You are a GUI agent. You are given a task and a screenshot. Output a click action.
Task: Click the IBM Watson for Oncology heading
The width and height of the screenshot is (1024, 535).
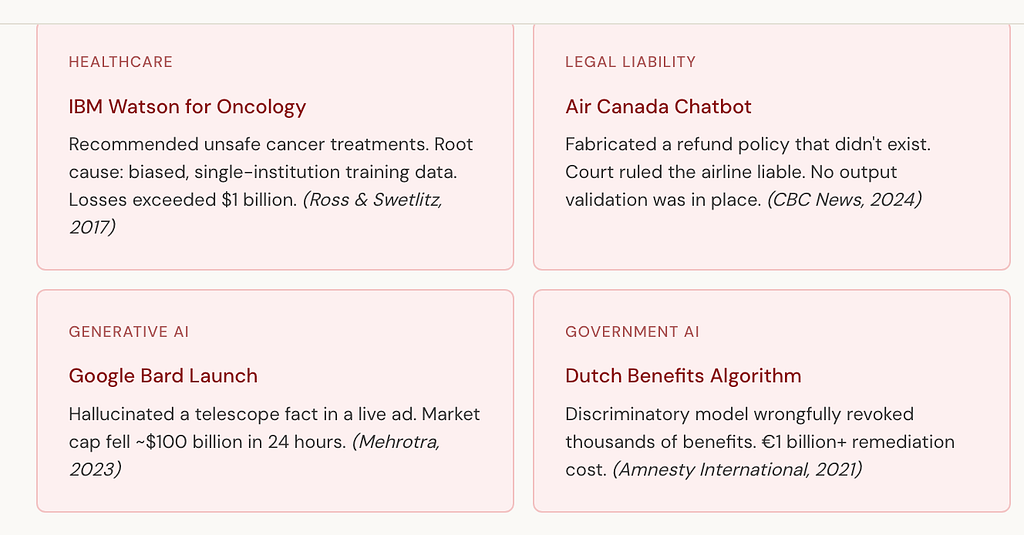pos(187,106)
